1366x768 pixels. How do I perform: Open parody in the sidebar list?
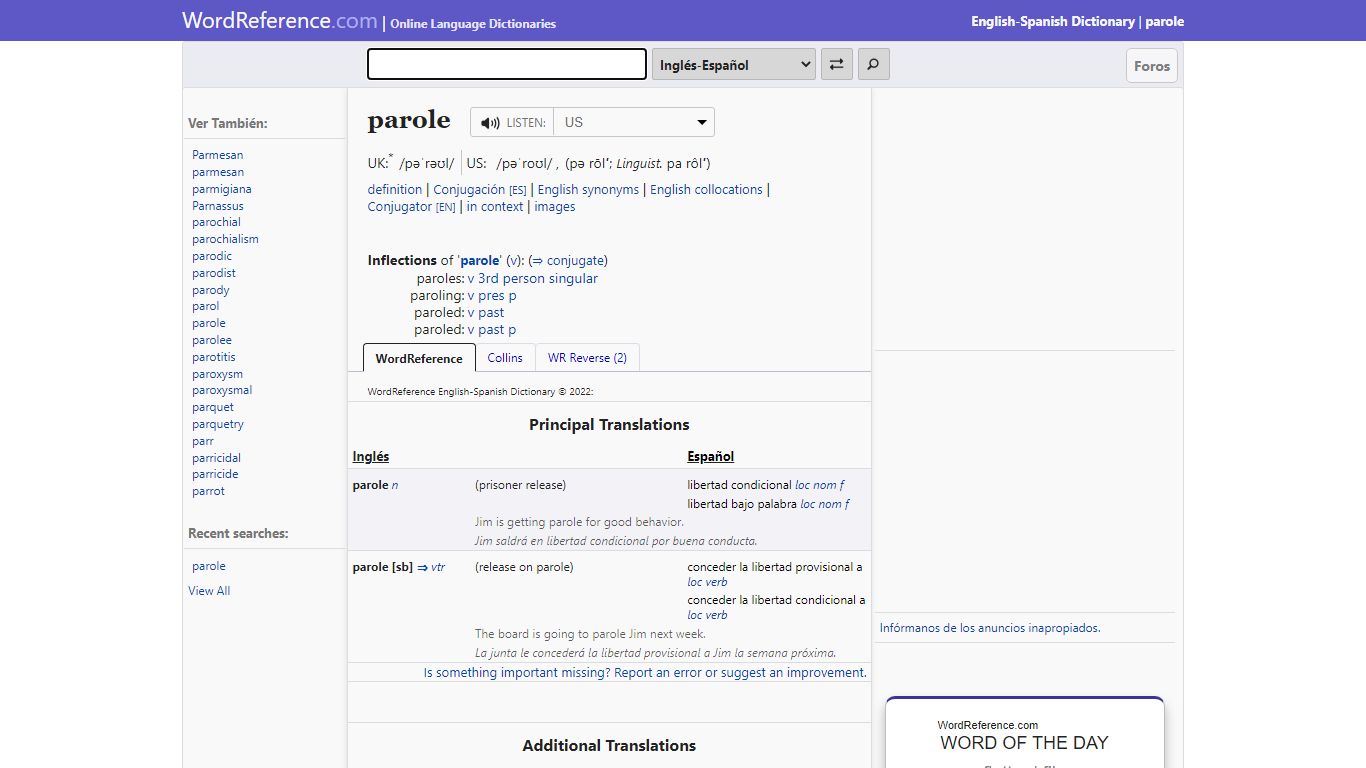point(211,290)
